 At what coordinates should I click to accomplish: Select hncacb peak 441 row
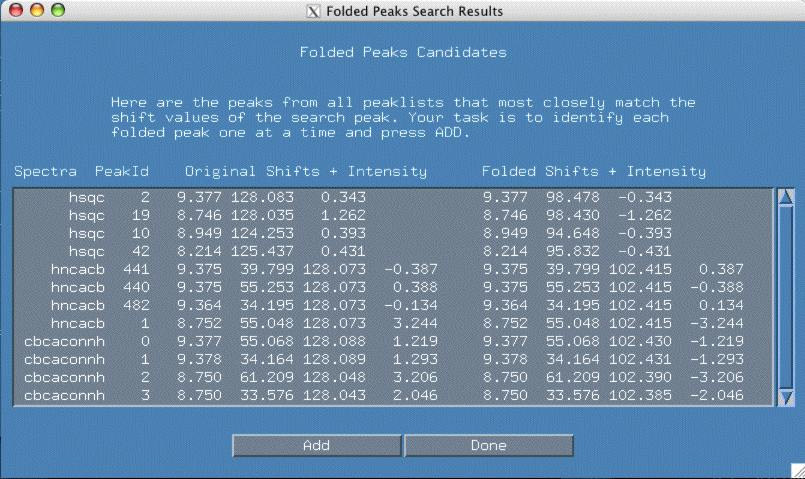(390, 269)
